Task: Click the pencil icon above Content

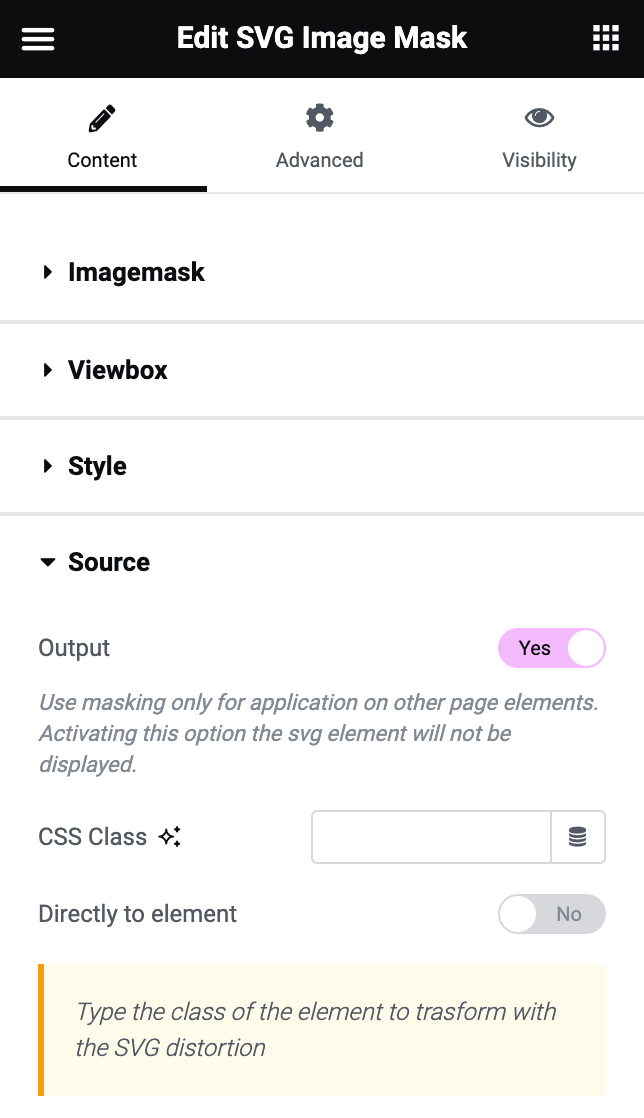Action: tap(101, 117)
